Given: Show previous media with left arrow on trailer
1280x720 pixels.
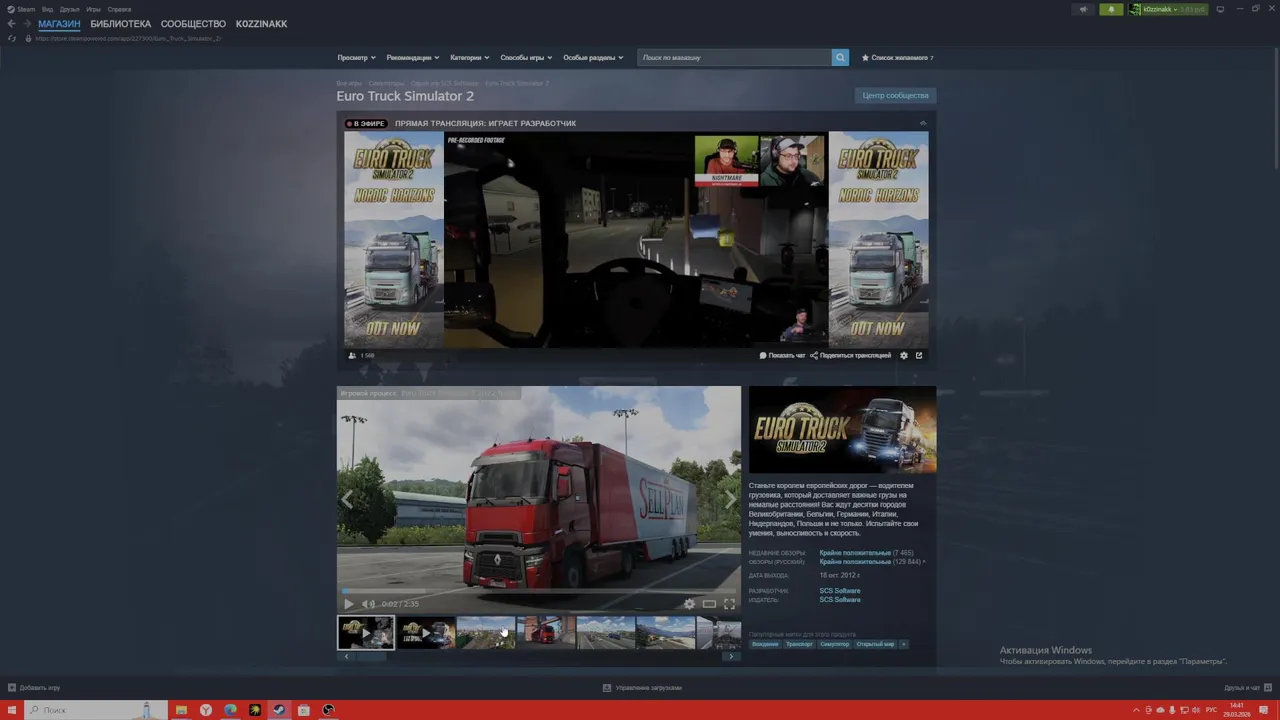Looking at the screenshot, I should (x=348, y=500).
